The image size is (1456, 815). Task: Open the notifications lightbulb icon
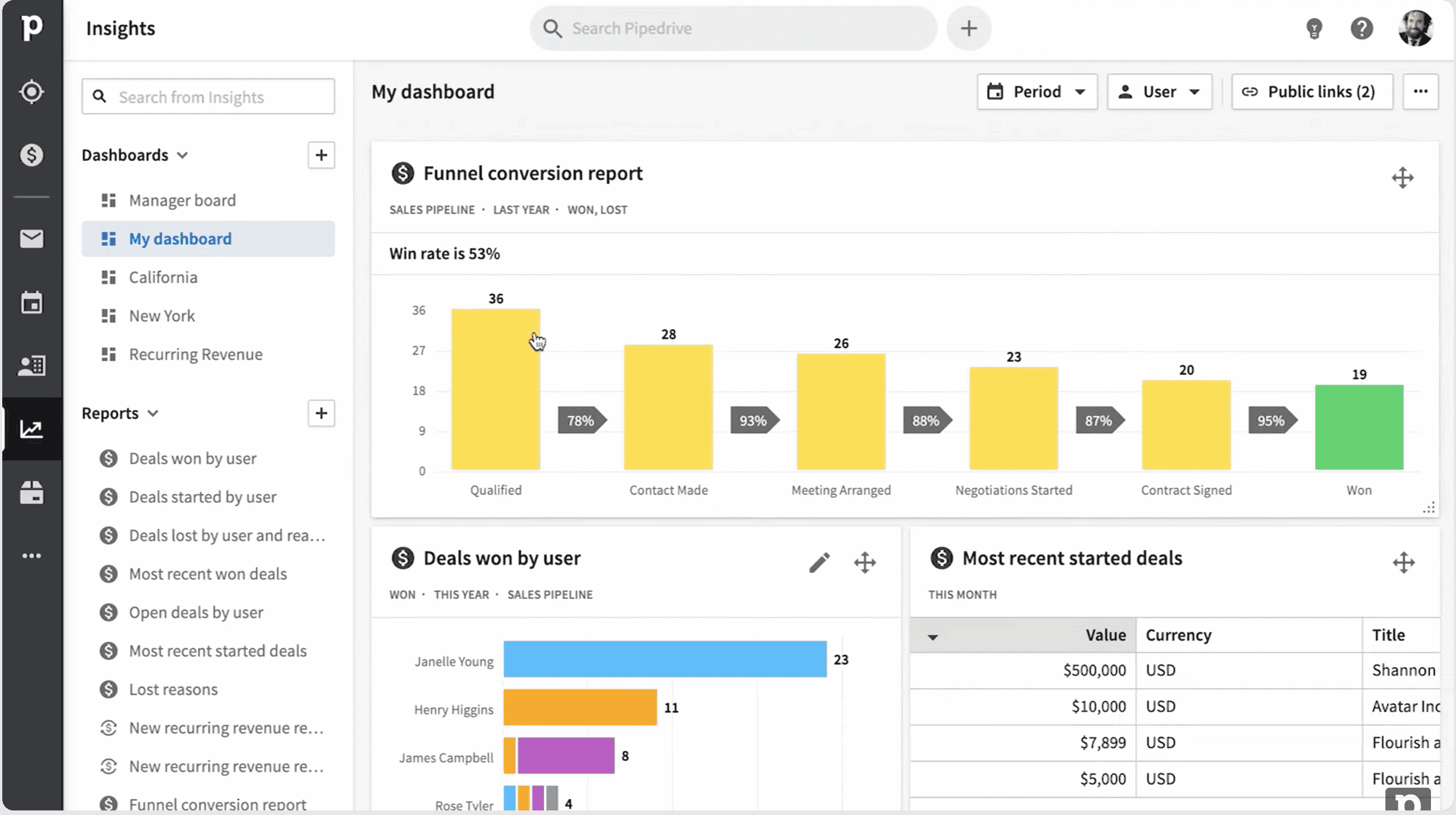[1313, 28]
